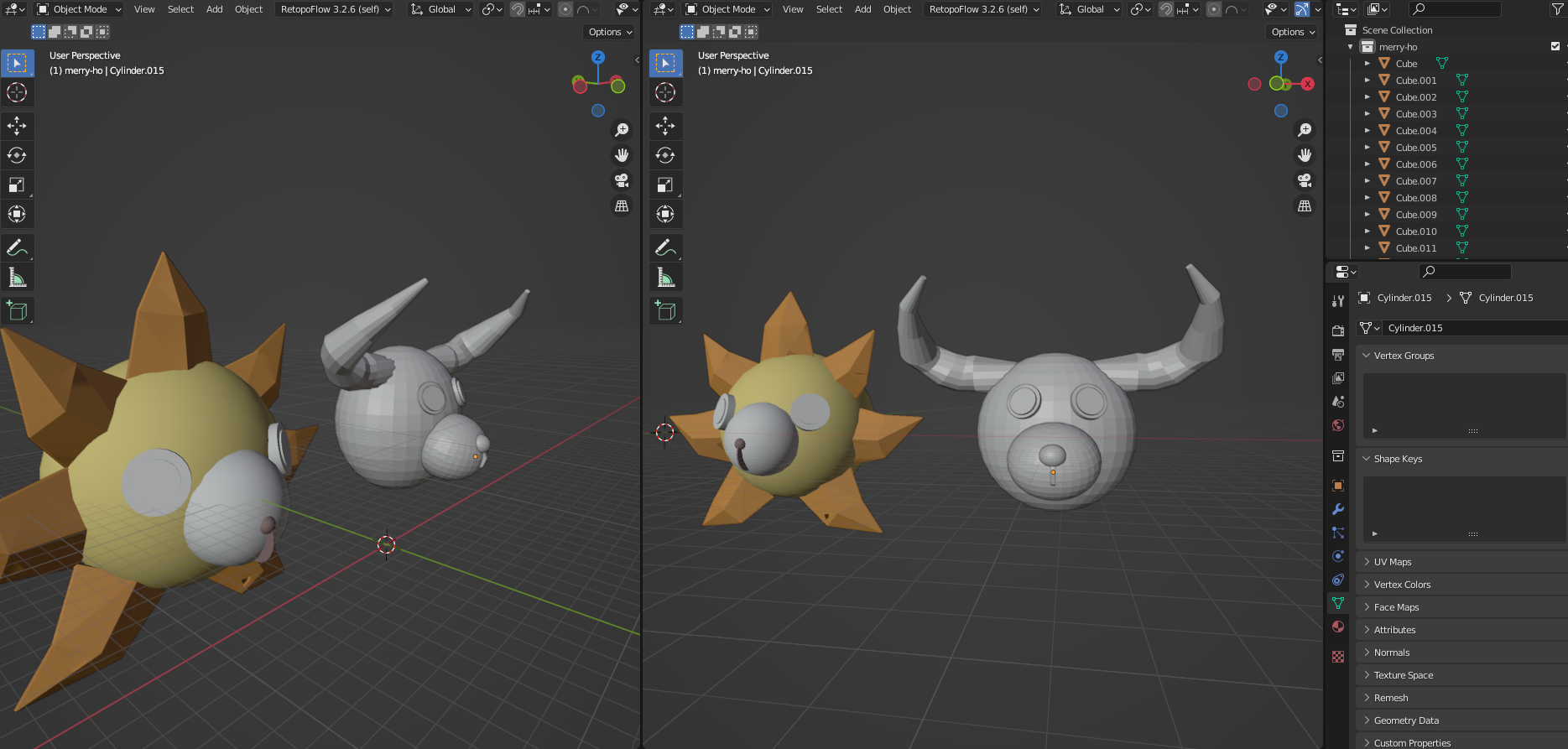This screenshot has width=1568, height=749.
Task: Open RetopoFlow 3.2.6 dropdown in left viewport
Action: tap(335, 9)
